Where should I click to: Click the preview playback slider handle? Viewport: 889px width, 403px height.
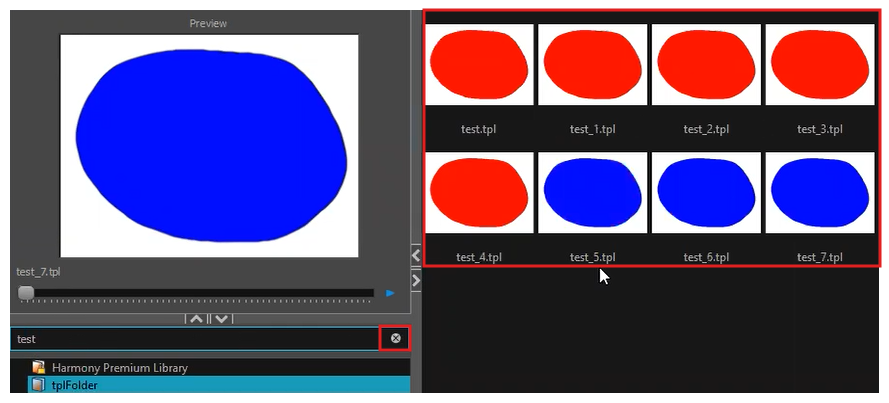26,293
